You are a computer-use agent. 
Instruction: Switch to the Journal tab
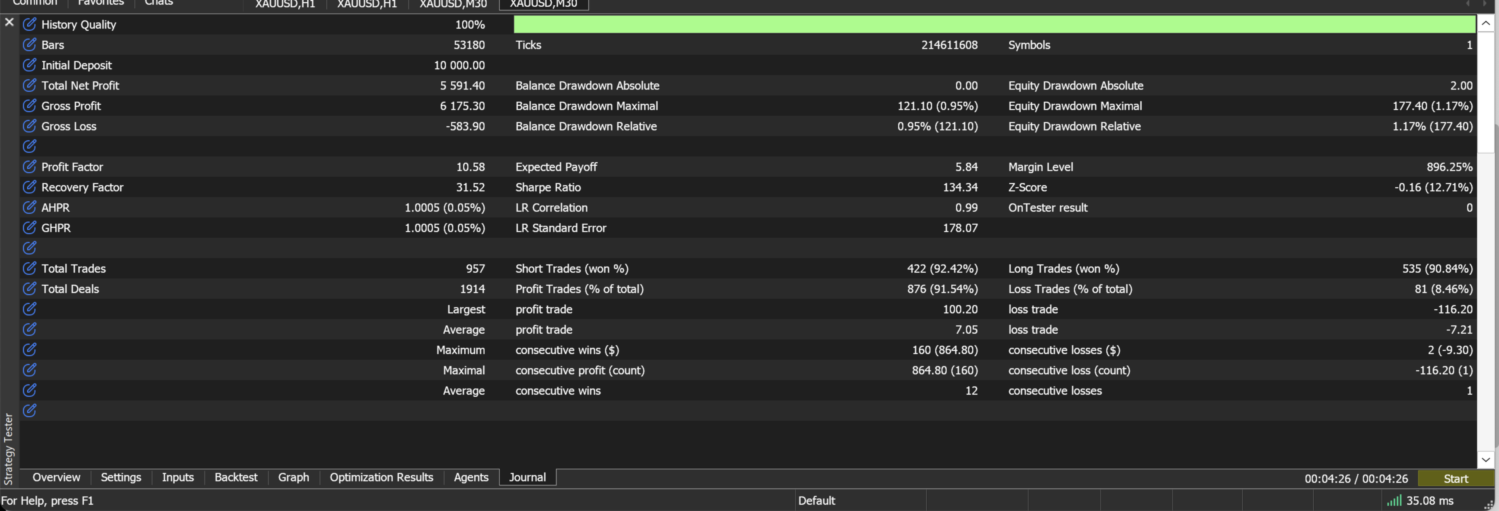tap(527, 478)
